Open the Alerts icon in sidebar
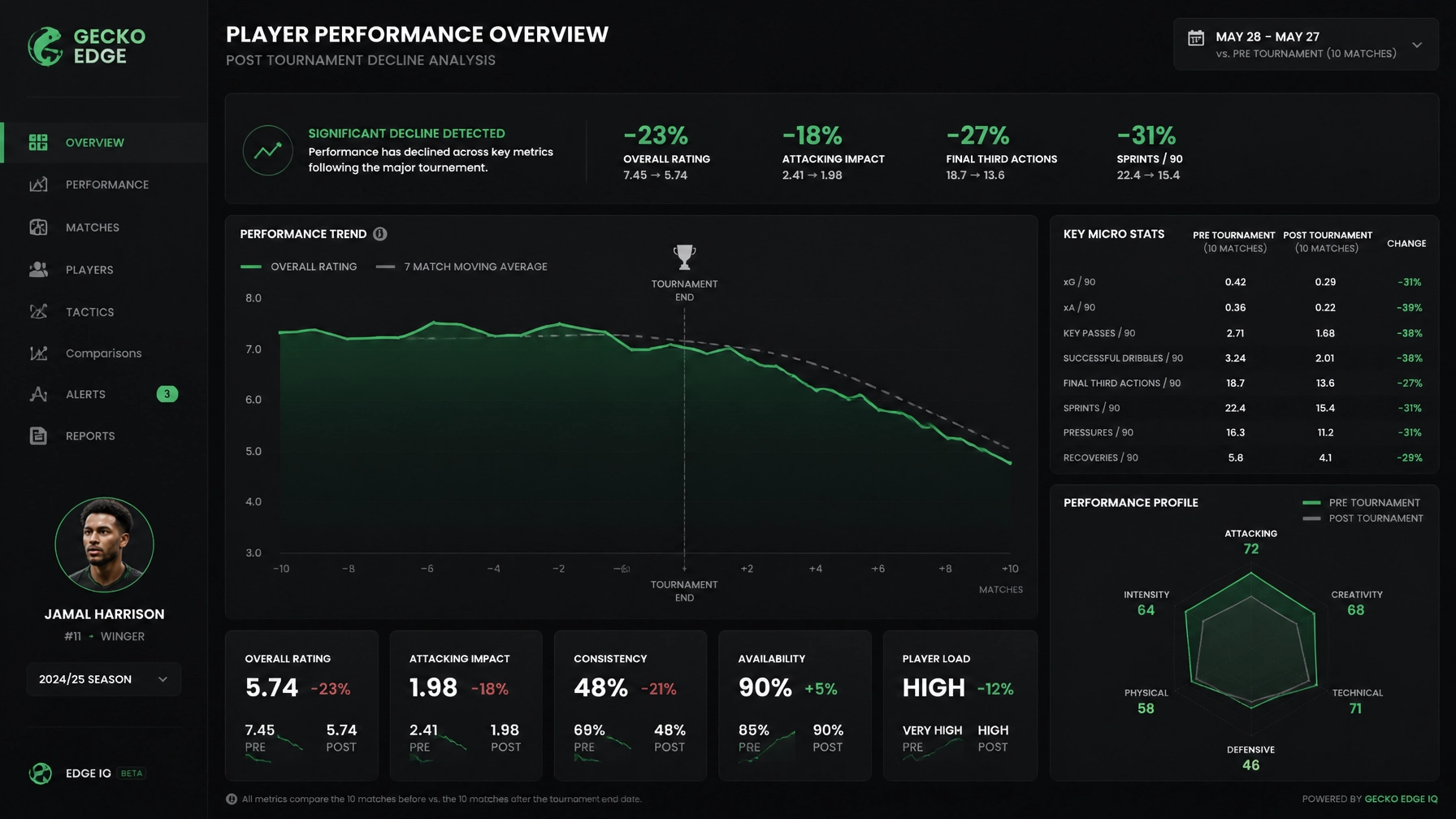This screenshot has height=819, width=1456. [x=38, y=394]
